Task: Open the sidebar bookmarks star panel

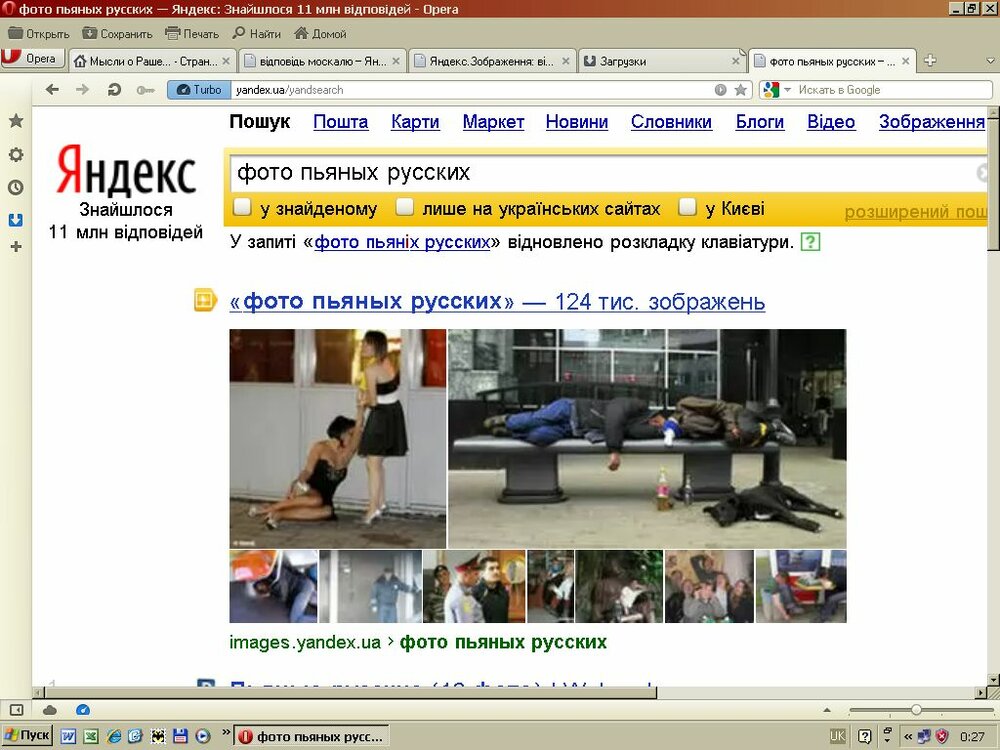Action: 16,121
